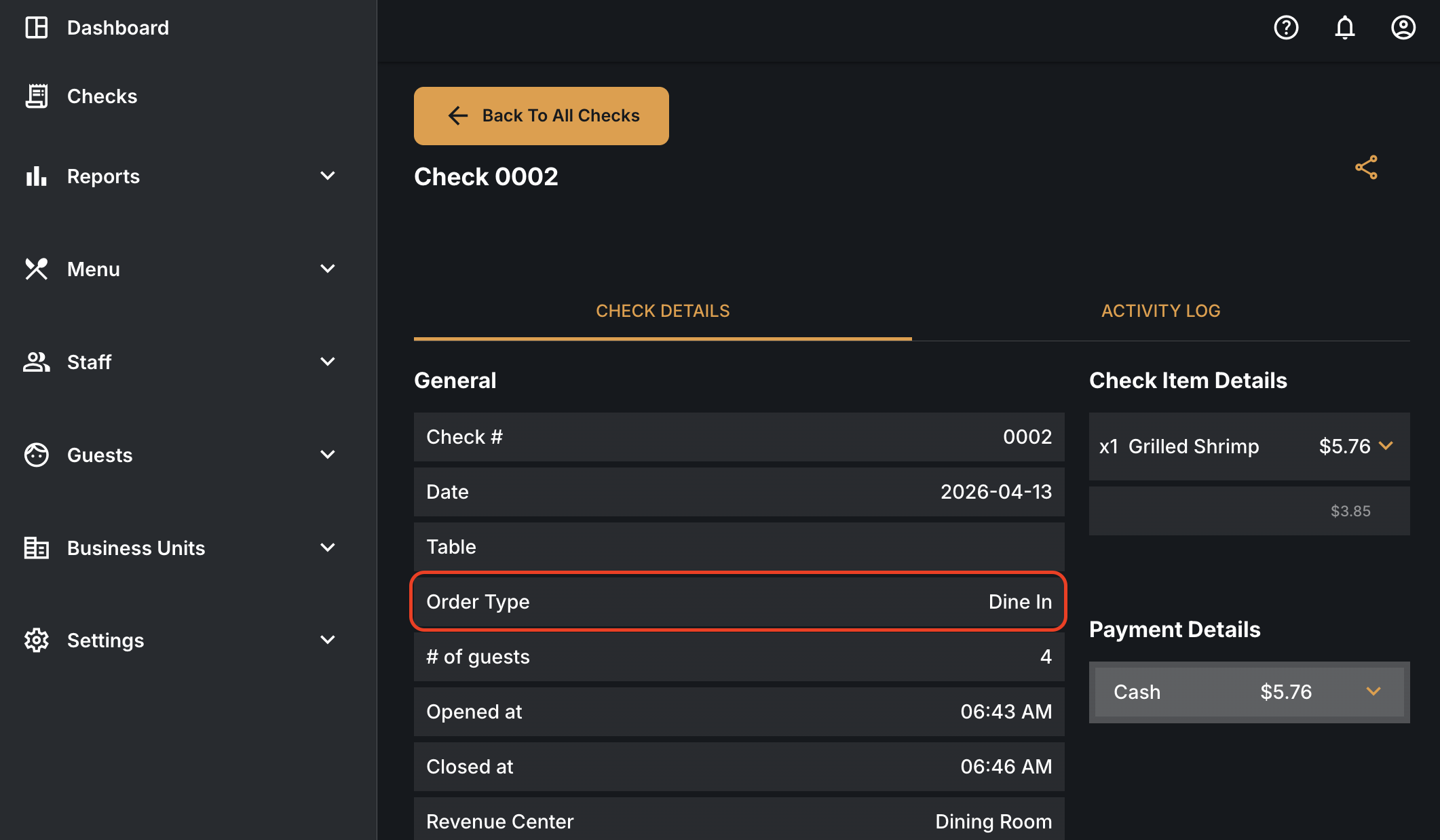This screenshot has height=840, width=1440.
Task: Expand the Menu submenu chevron
Action: tap(328, 269)
